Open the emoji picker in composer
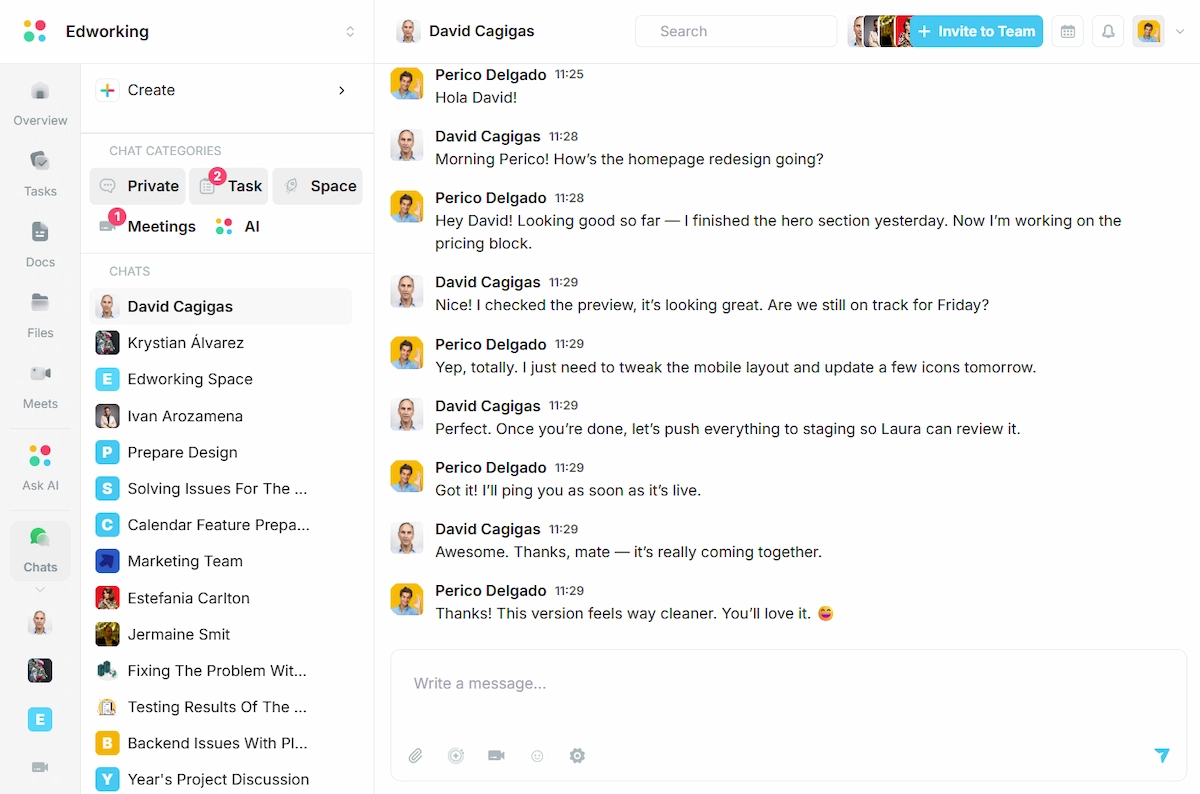This screenshot has width=1200, height=794. click(537, 756)
